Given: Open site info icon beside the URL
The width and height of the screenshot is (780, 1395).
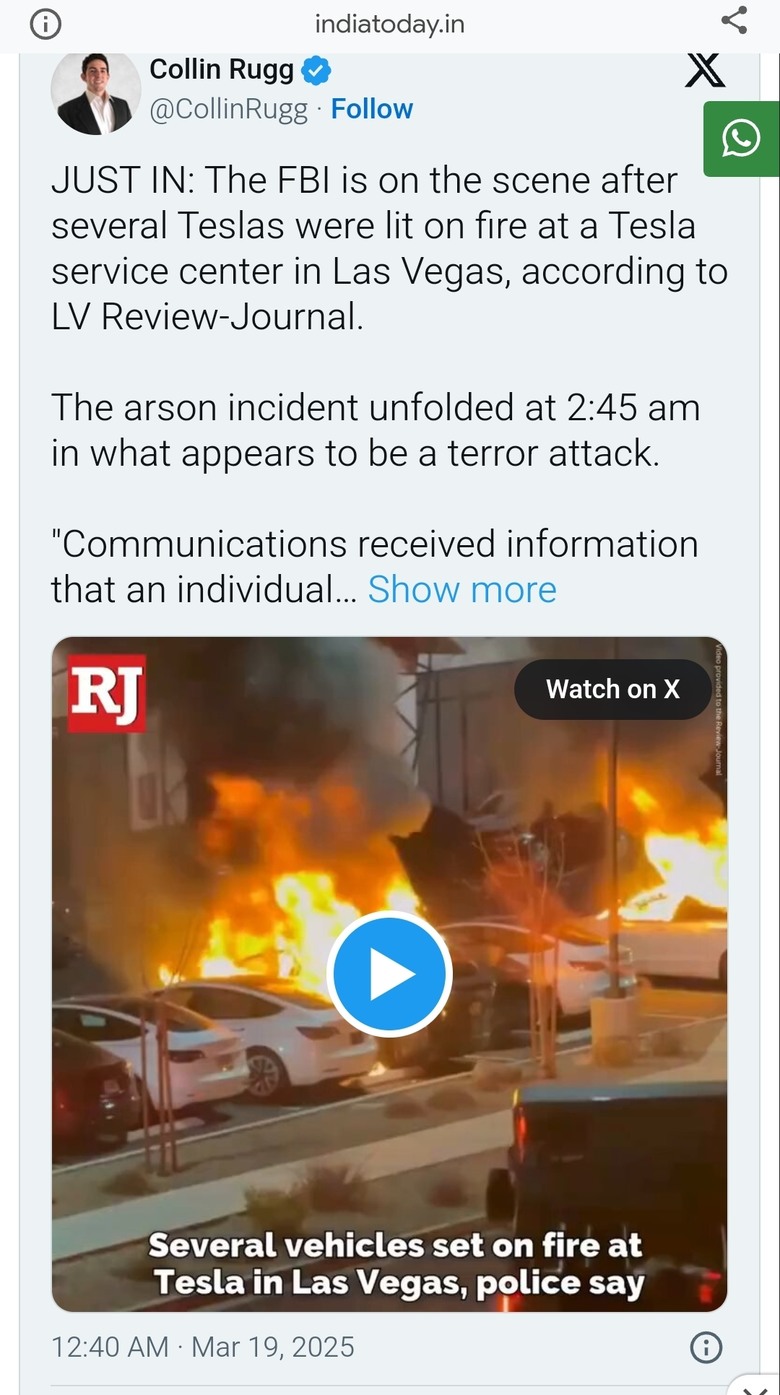Looking at the screenshot, I should pyautogui.click(x=45, y=24).
